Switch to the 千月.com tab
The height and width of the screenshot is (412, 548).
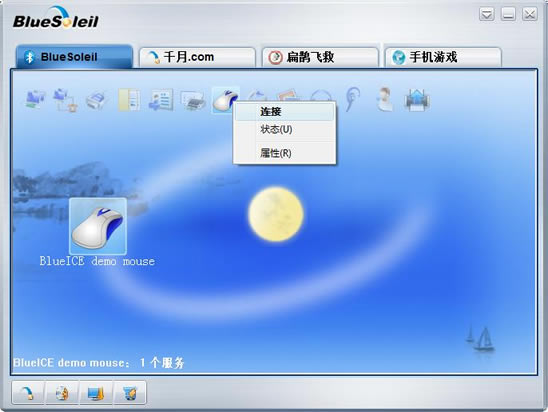click(x=197, y=57)
